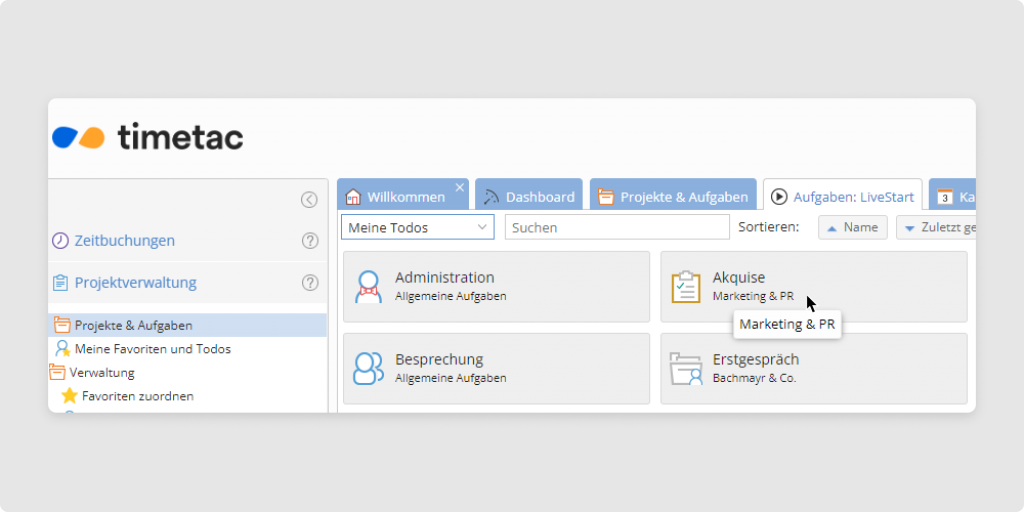Select the Verwaltung folder

click(101, 372)
